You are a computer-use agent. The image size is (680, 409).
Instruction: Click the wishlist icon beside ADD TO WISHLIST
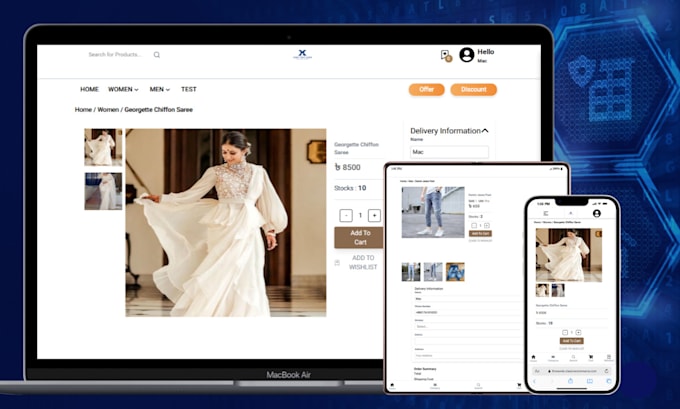pos(337,263)
